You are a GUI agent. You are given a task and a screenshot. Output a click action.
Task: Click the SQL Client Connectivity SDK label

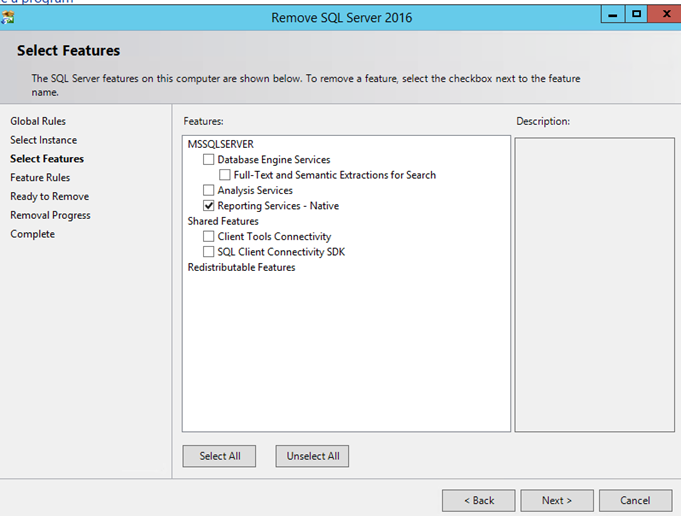[281, 251]
